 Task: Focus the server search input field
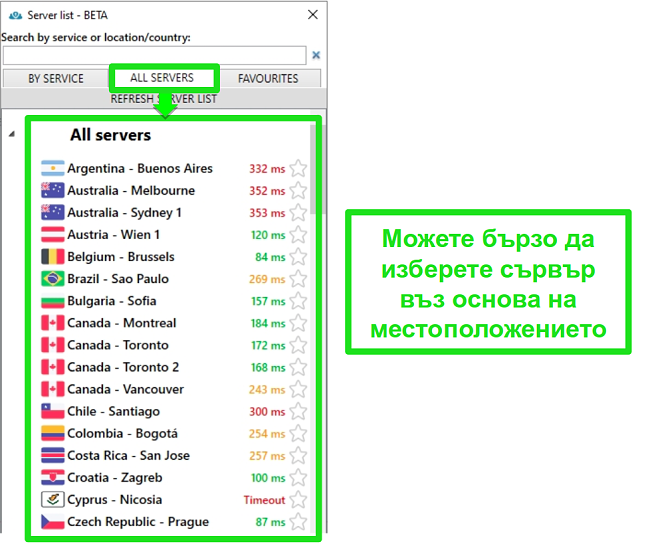155,55
